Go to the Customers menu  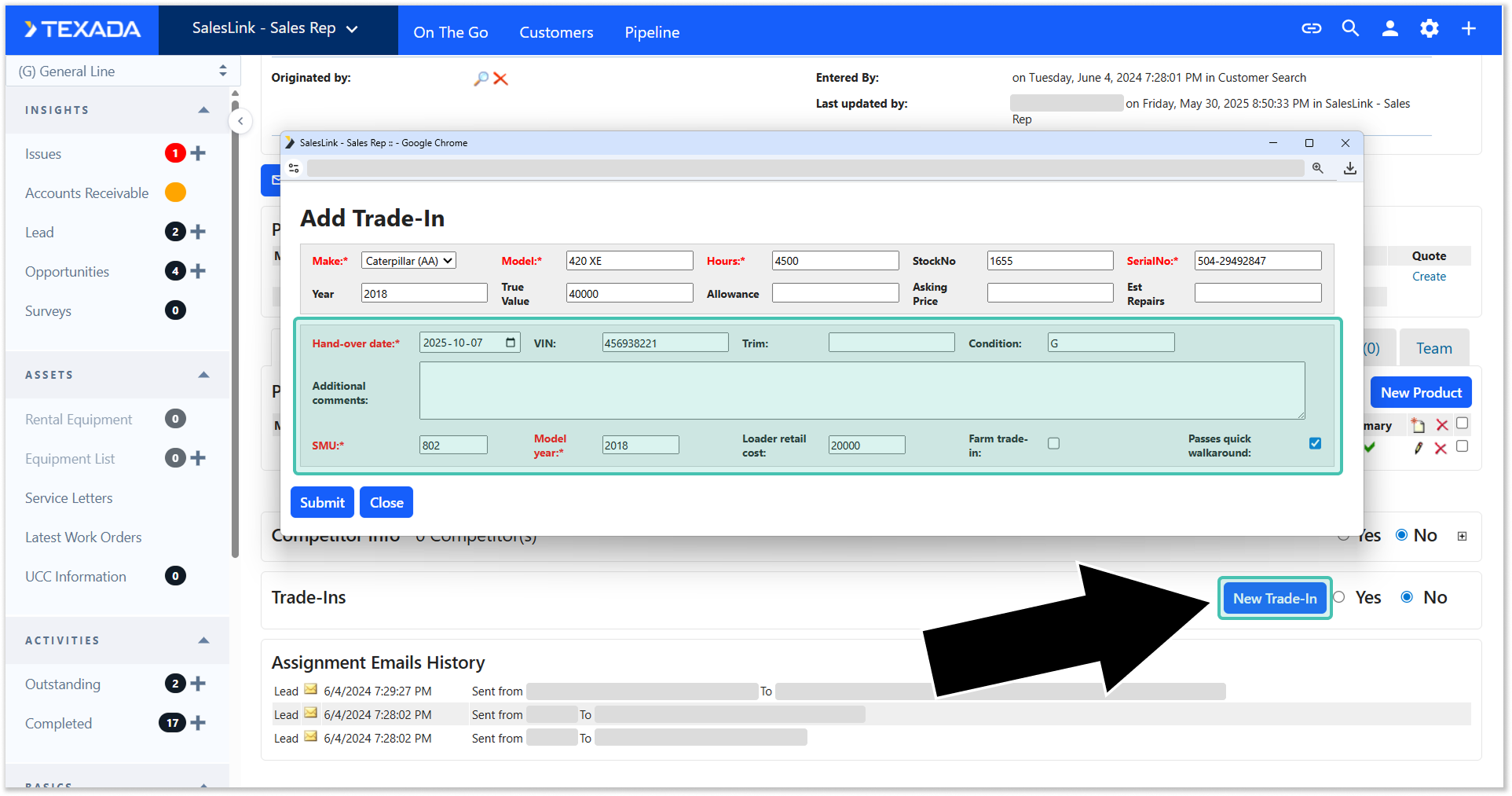(x=556, y=32)
